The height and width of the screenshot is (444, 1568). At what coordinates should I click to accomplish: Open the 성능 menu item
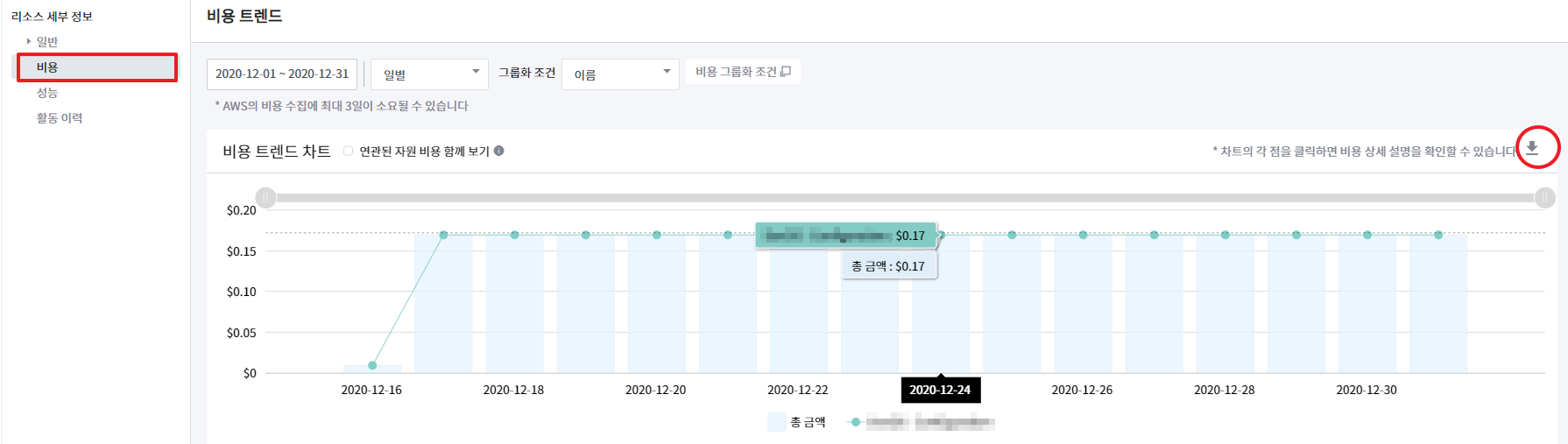[47, 93]
